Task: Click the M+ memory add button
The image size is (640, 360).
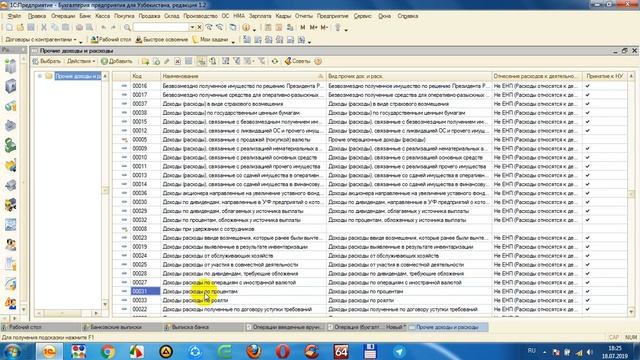Action: tap(313, 27)
